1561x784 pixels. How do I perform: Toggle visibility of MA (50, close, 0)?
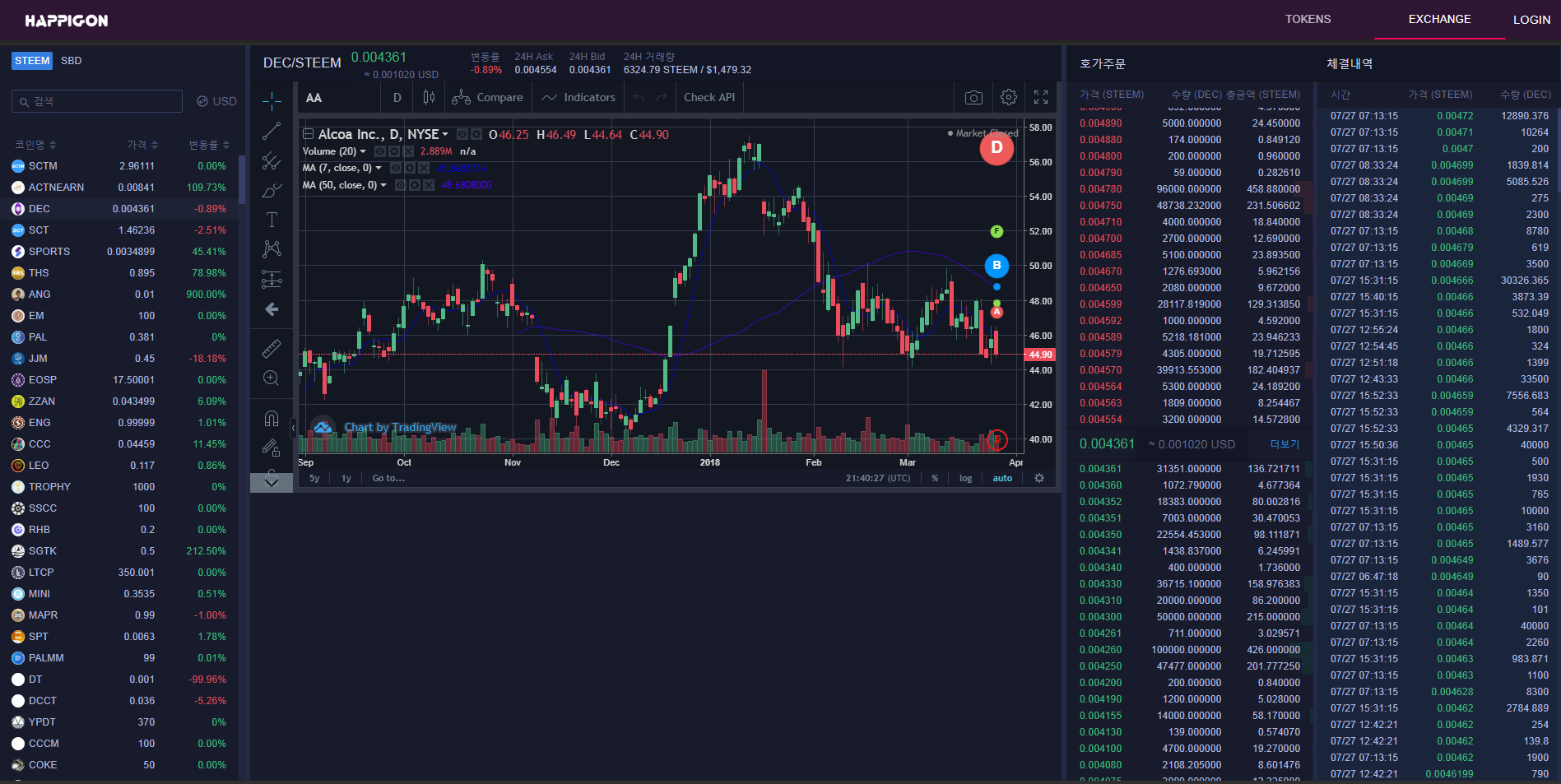click(x=401, y=185)
